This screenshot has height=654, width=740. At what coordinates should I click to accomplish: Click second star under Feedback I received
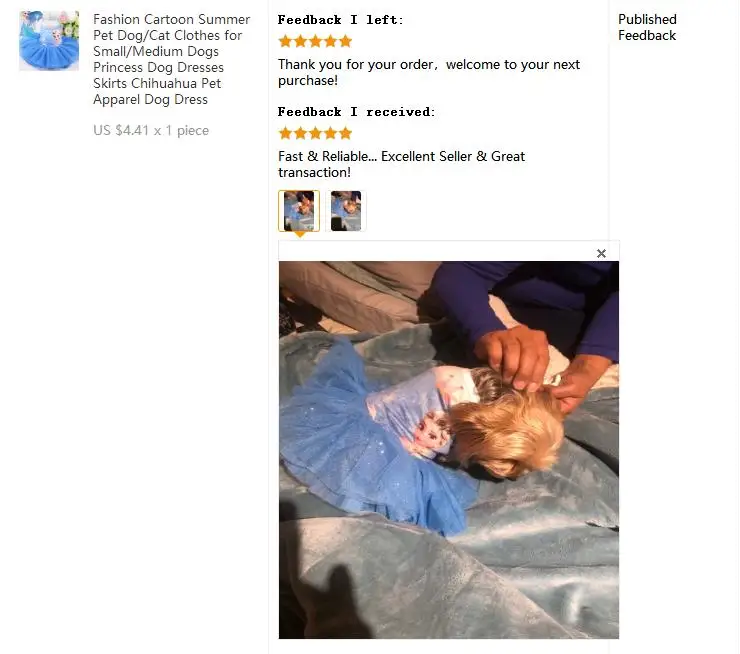300,133
